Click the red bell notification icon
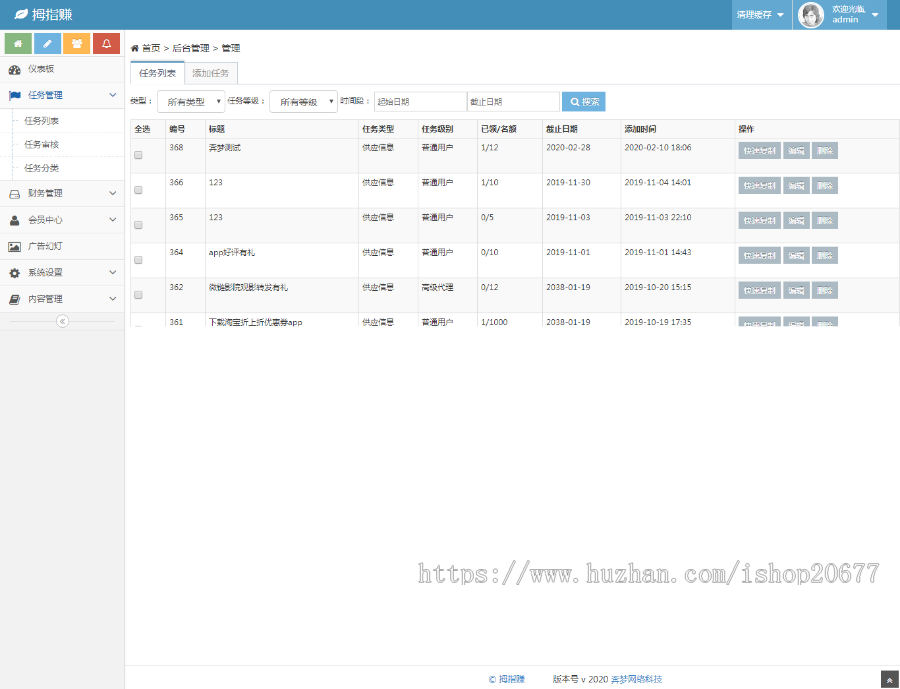This screenshot has width=900, height=689. (106, 44)
